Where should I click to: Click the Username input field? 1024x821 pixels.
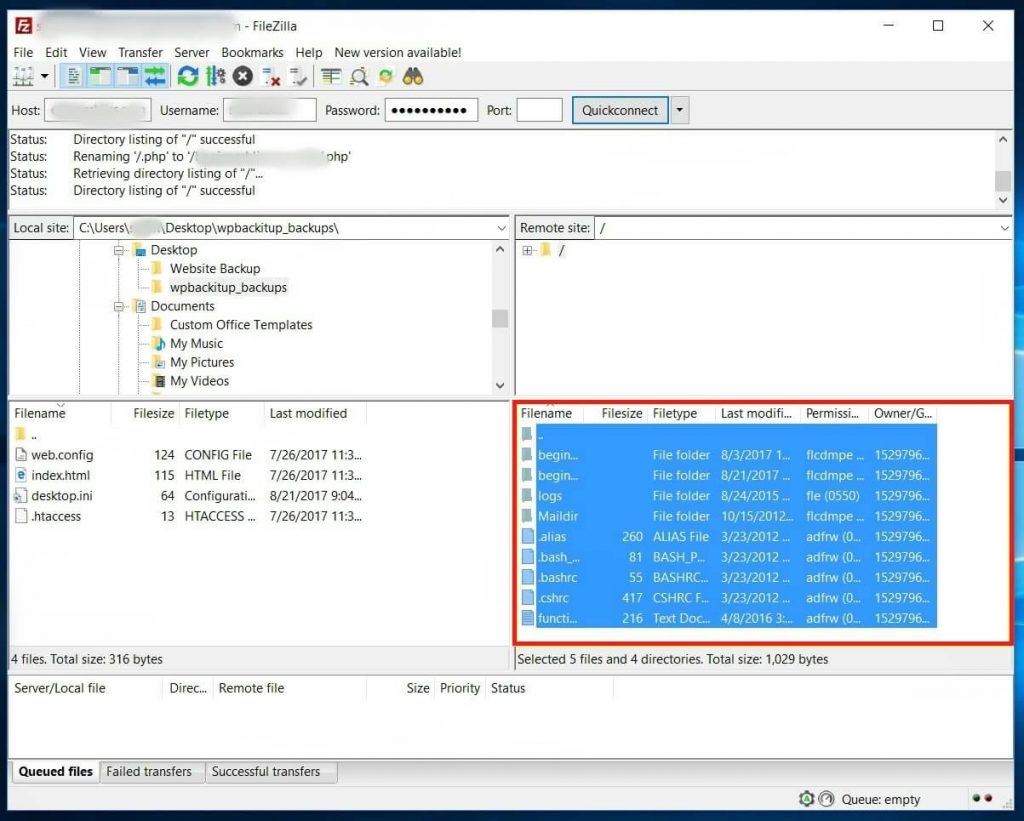click(270, 110)
